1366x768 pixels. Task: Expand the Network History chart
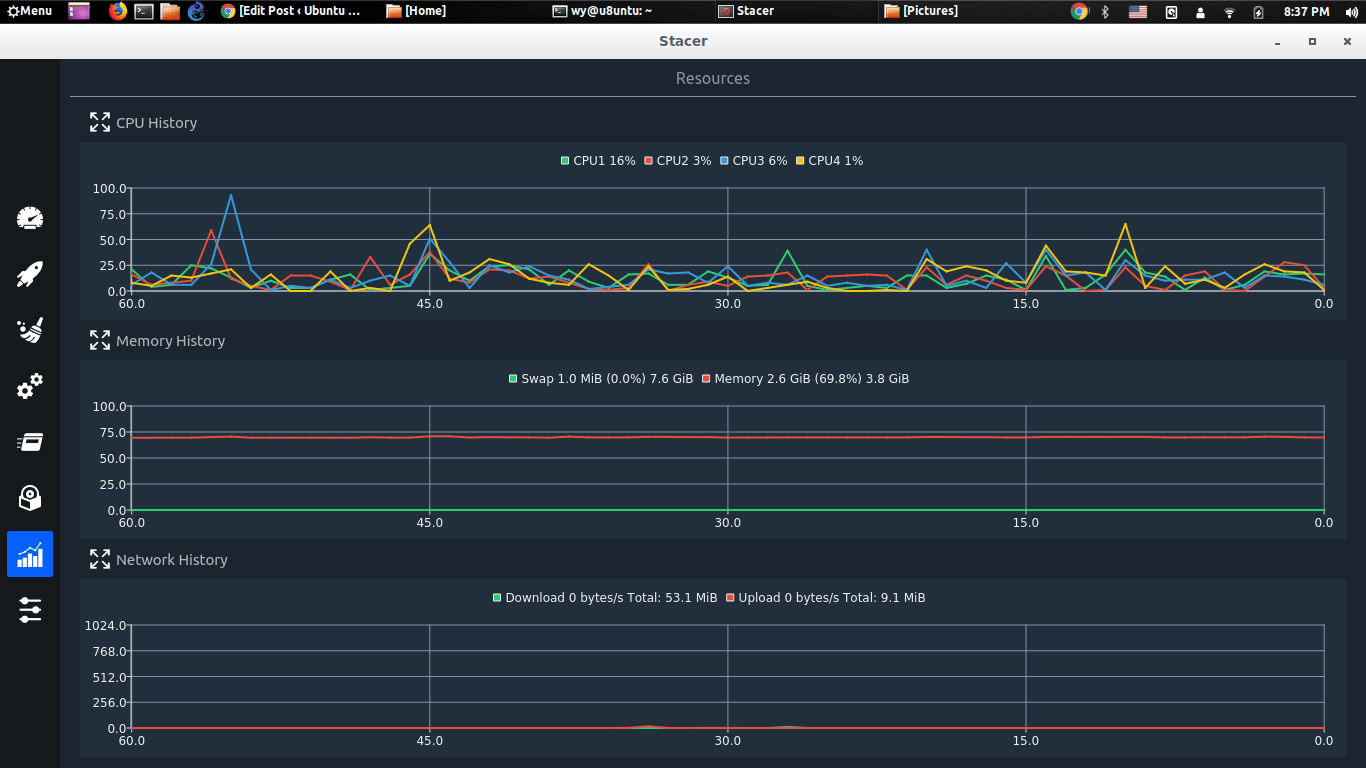point(100,559)
